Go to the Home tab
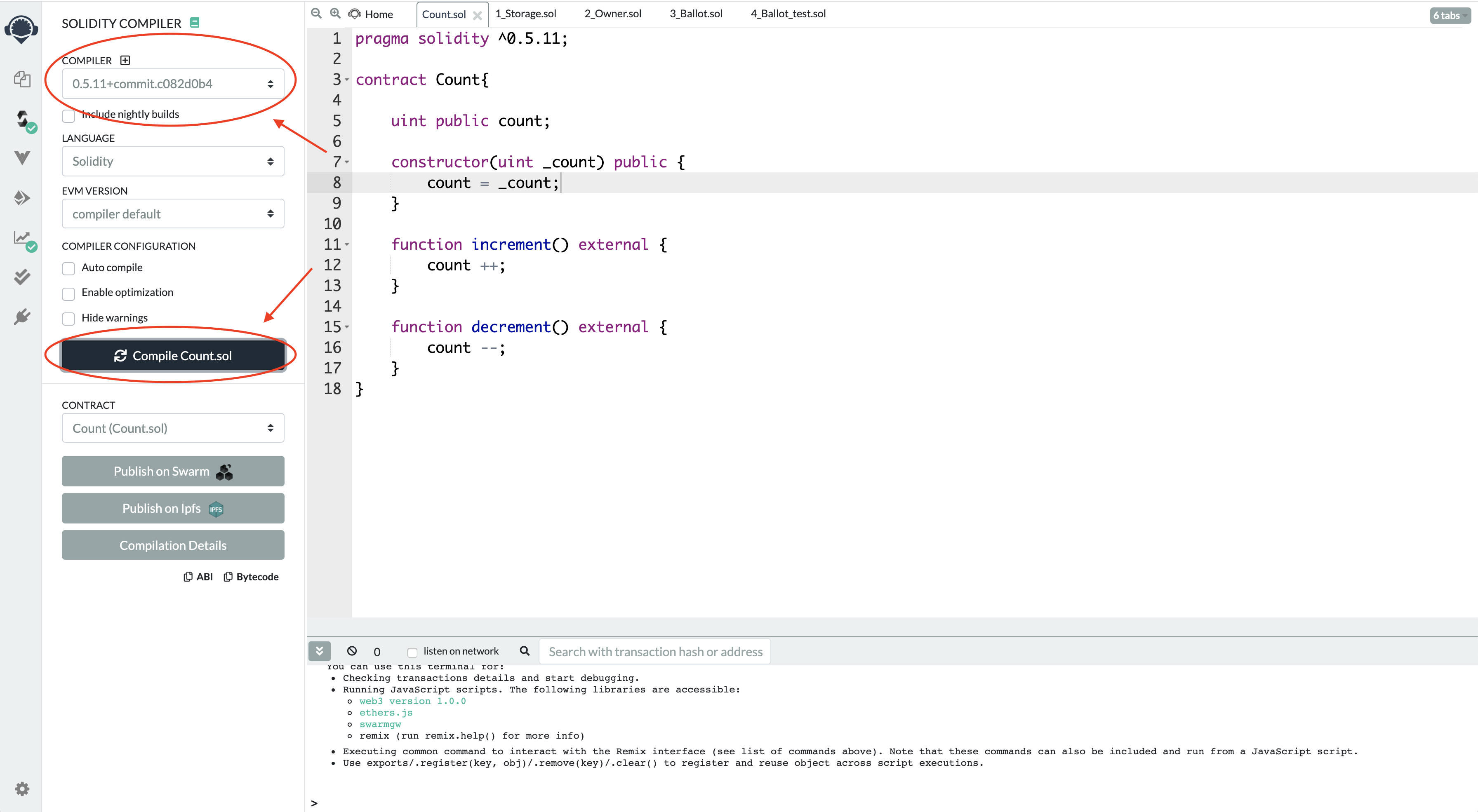 point(378,14)
